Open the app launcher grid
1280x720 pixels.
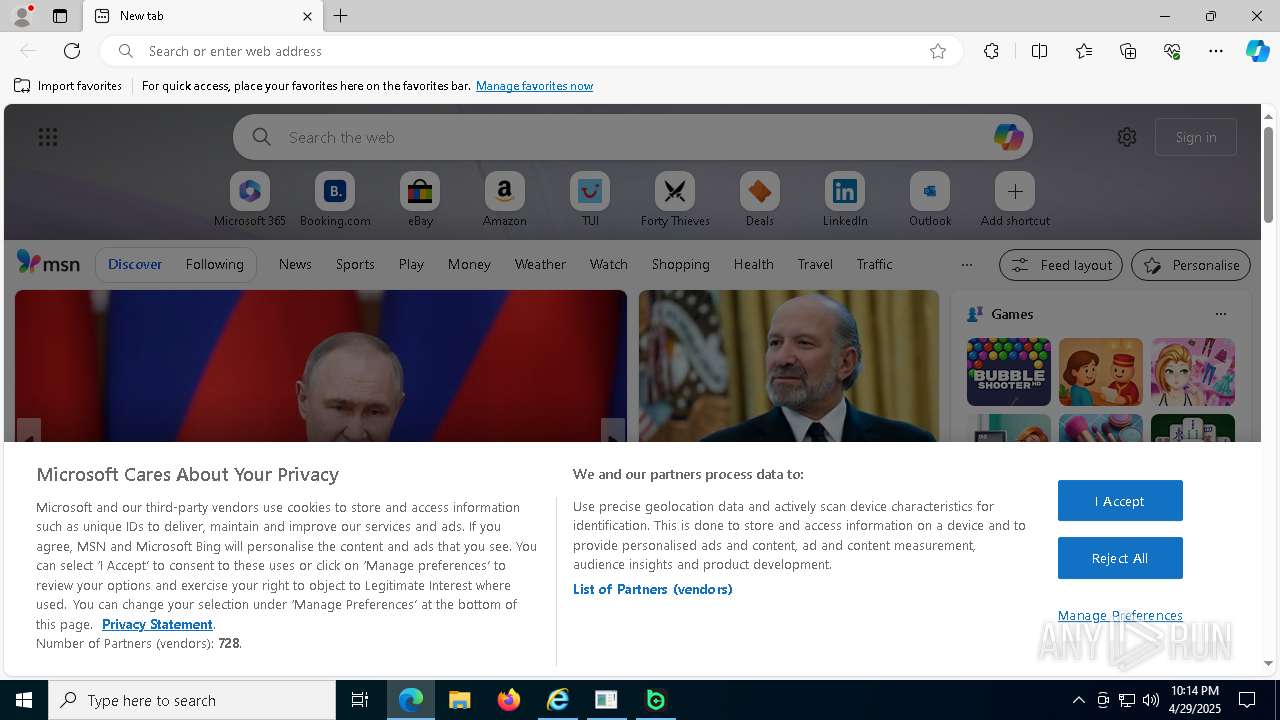pyautogui.click(x=48, y=137)
